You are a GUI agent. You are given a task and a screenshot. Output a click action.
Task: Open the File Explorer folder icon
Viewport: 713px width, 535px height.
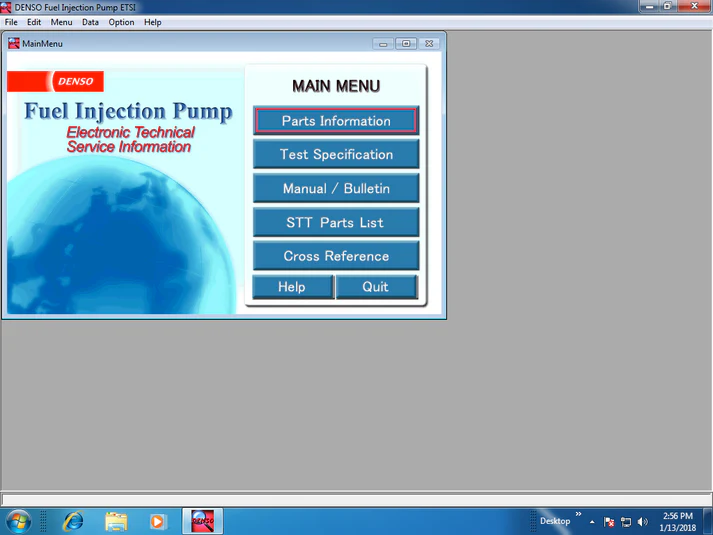pyautogui.click(x=116, y=521)
